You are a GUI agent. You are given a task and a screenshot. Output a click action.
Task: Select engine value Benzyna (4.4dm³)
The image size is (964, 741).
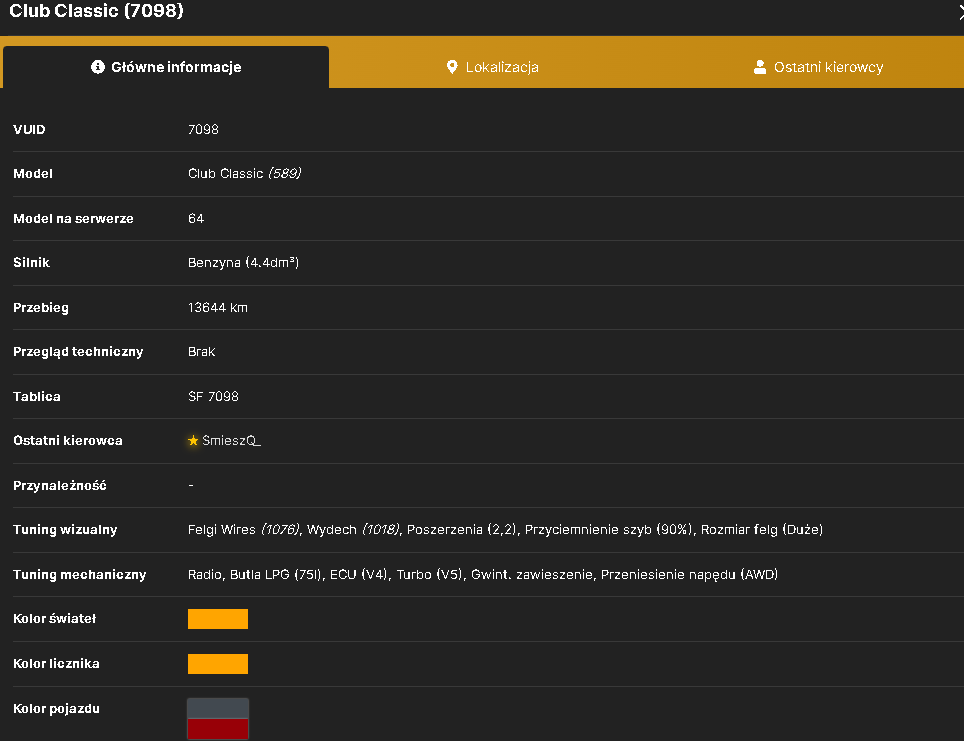tap(243, 263)
